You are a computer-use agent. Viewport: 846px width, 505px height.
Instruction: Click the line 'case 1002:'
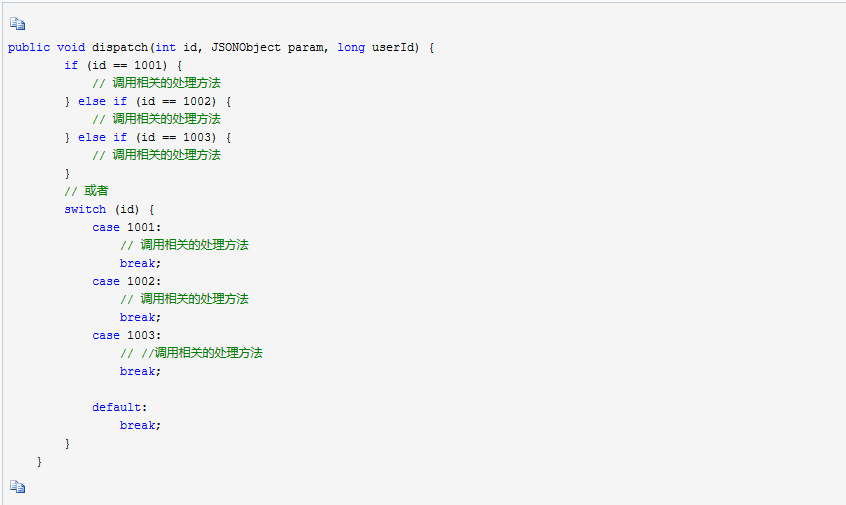point(127,282)
